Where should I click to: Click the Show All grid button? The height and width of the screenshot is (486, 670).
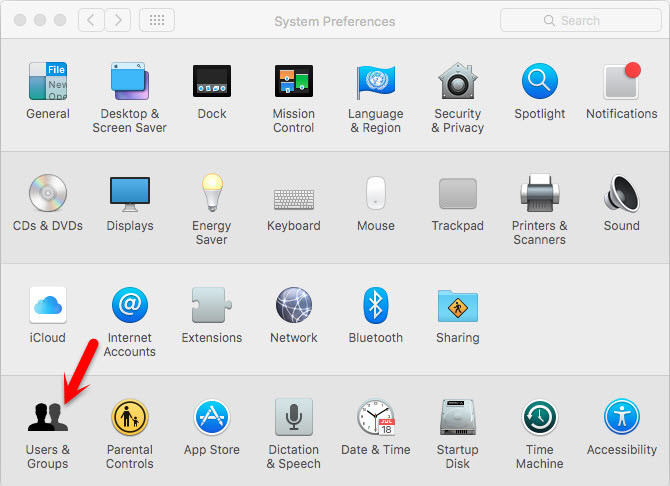click(157, 20)
